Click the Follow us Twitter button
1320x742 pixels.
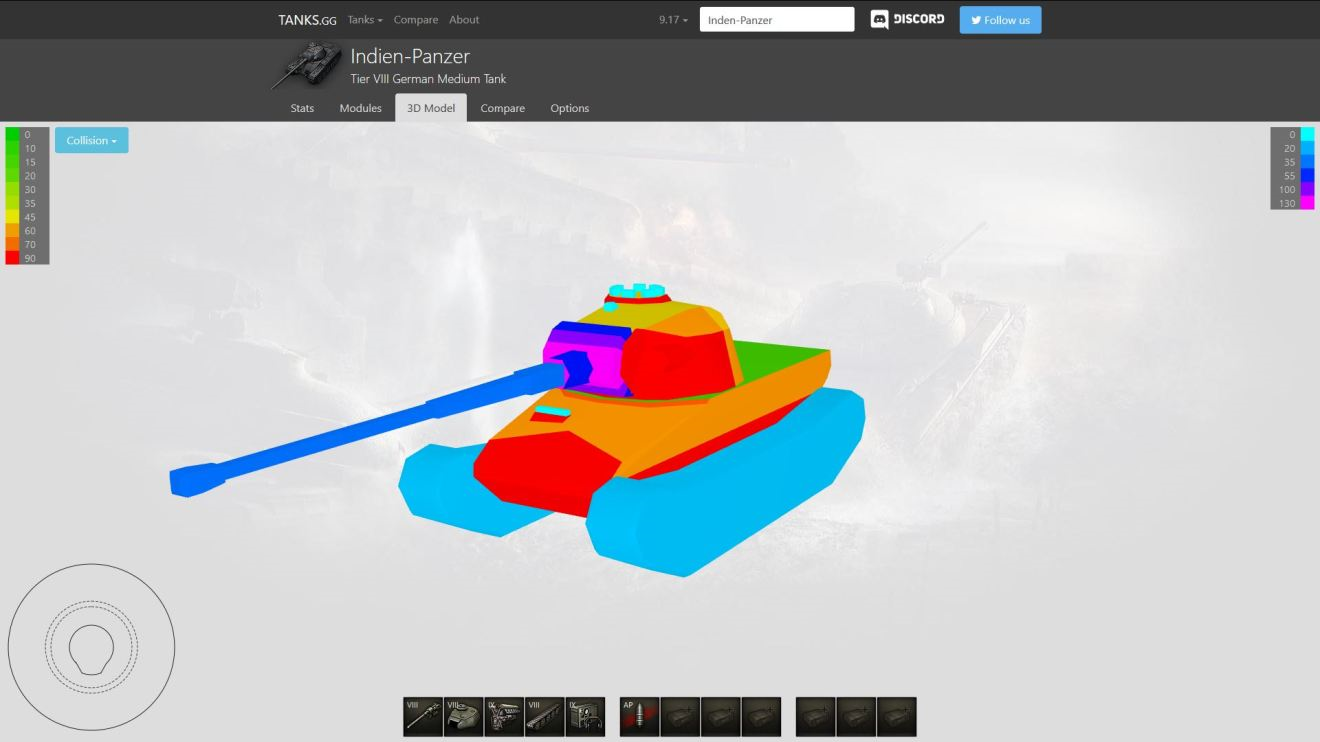tap(1000, 20)
